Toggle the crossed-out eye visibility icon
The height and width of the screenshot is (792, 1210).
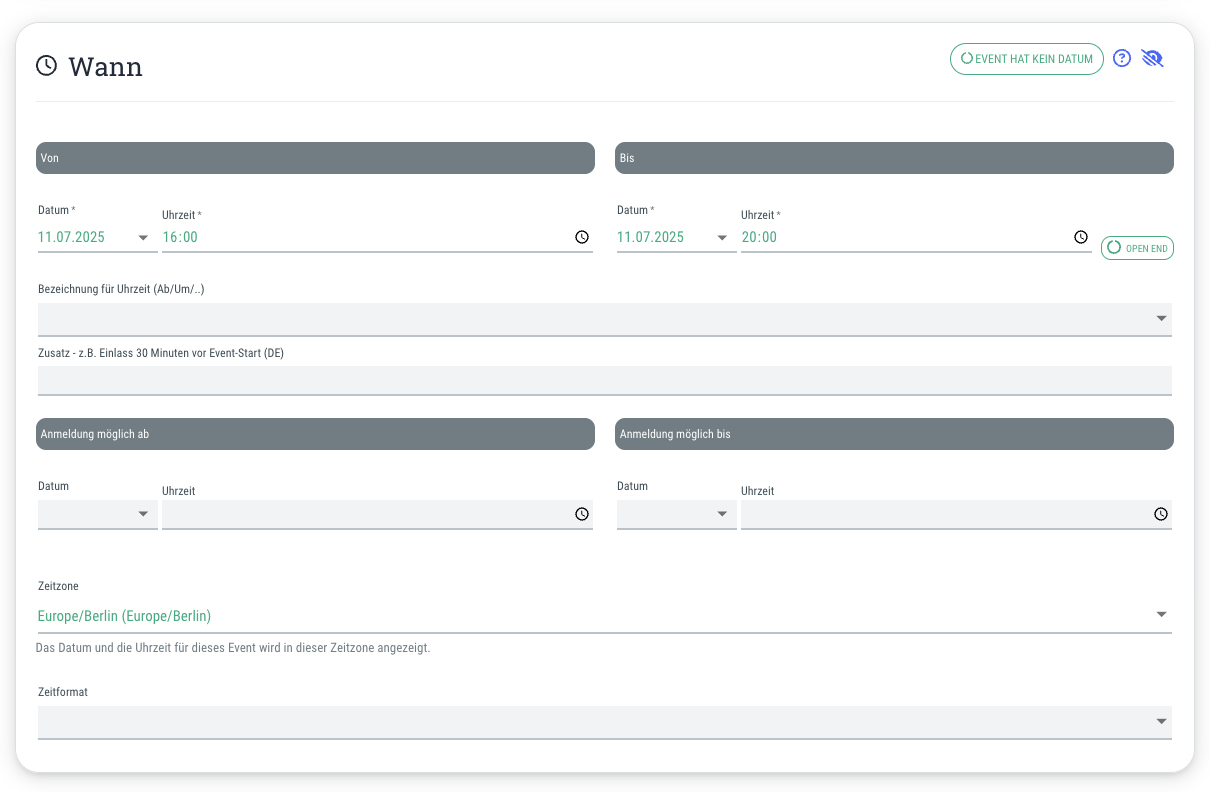[1153, 59]
